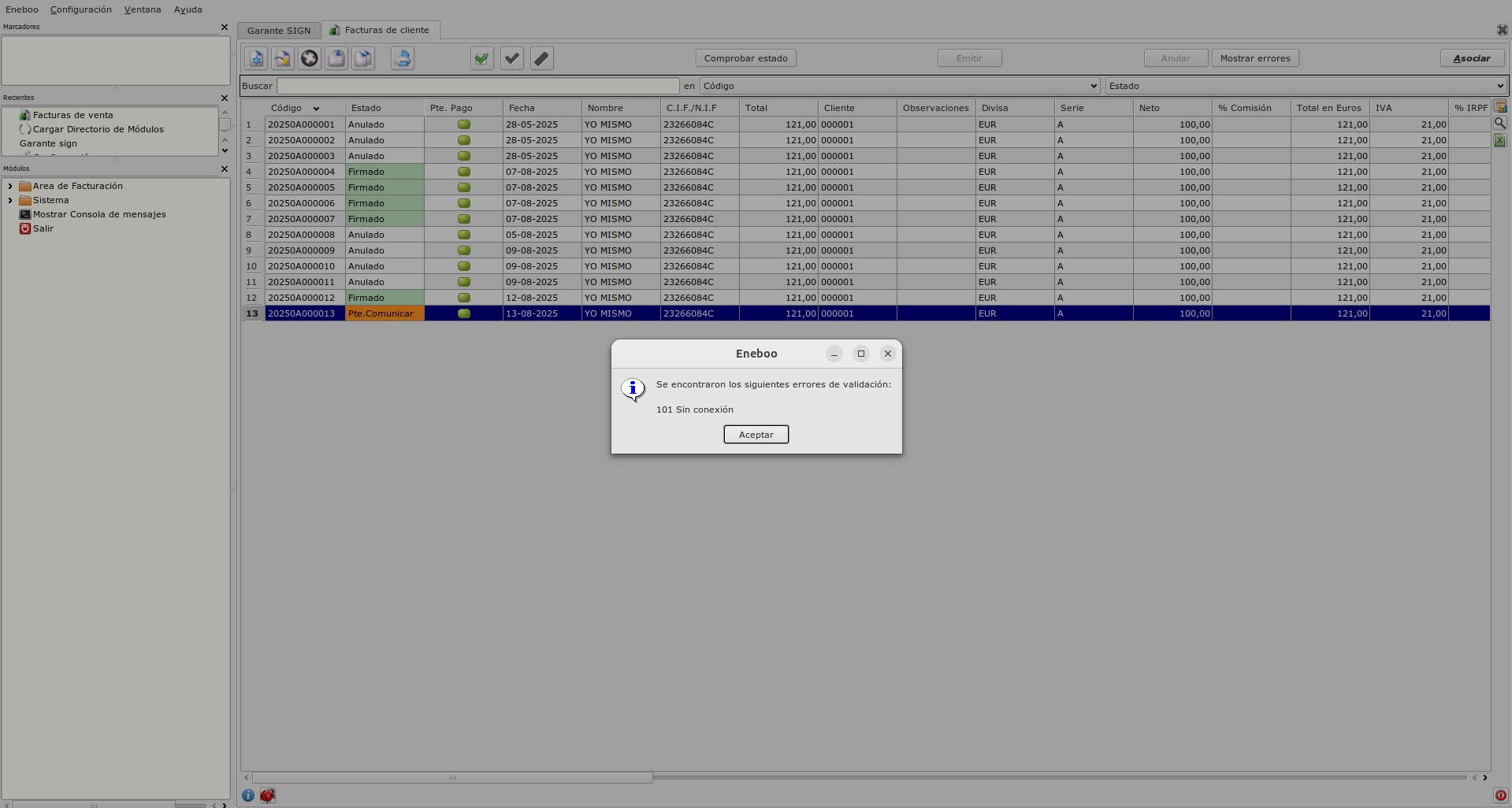
Task: Select the Facturas de cliente tab
Action: [381, 30]
